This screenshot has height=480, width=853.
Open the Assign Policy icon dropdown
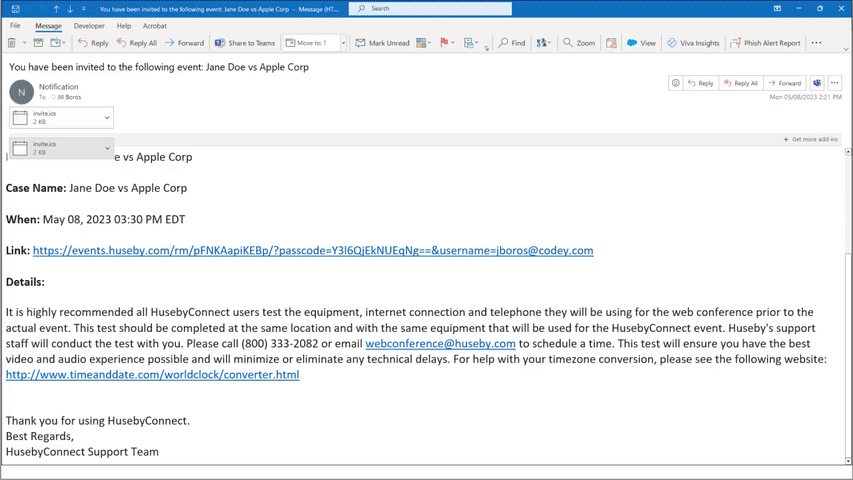pyautogui.click(x=471, y=42)
